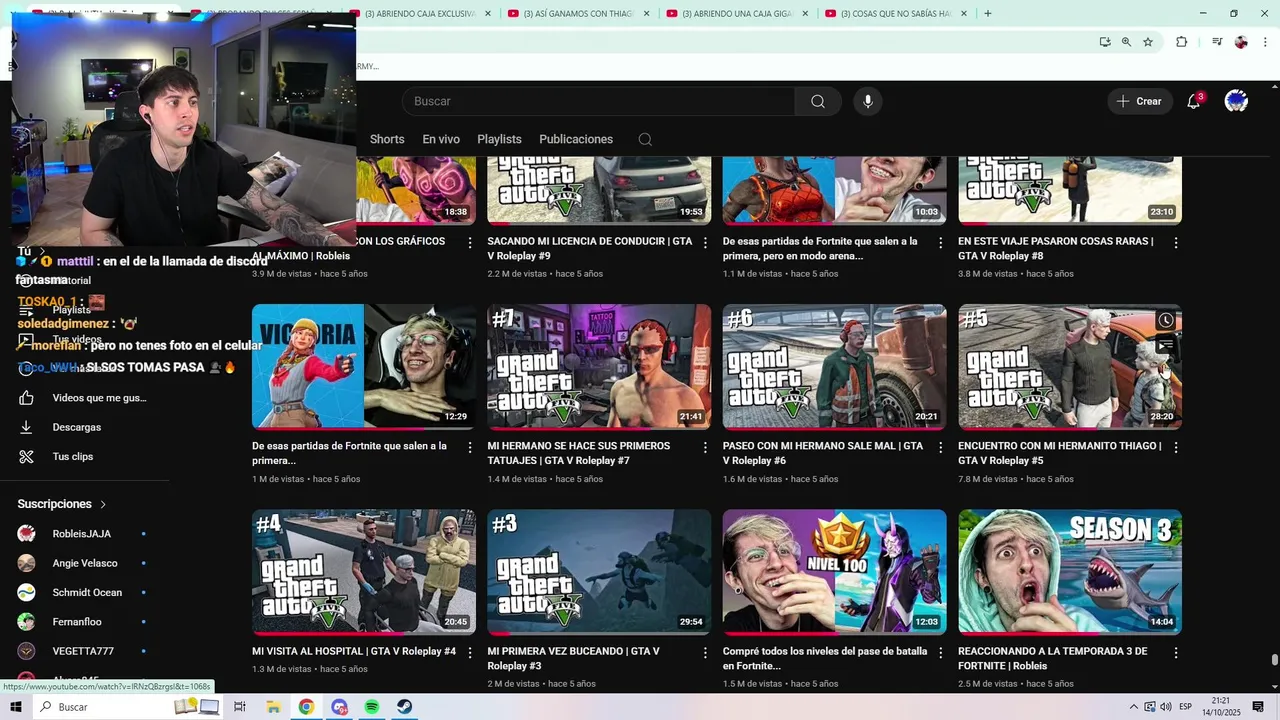
Task: Click the YouTube Buscar search field
Action: click(x=598, y=101)
